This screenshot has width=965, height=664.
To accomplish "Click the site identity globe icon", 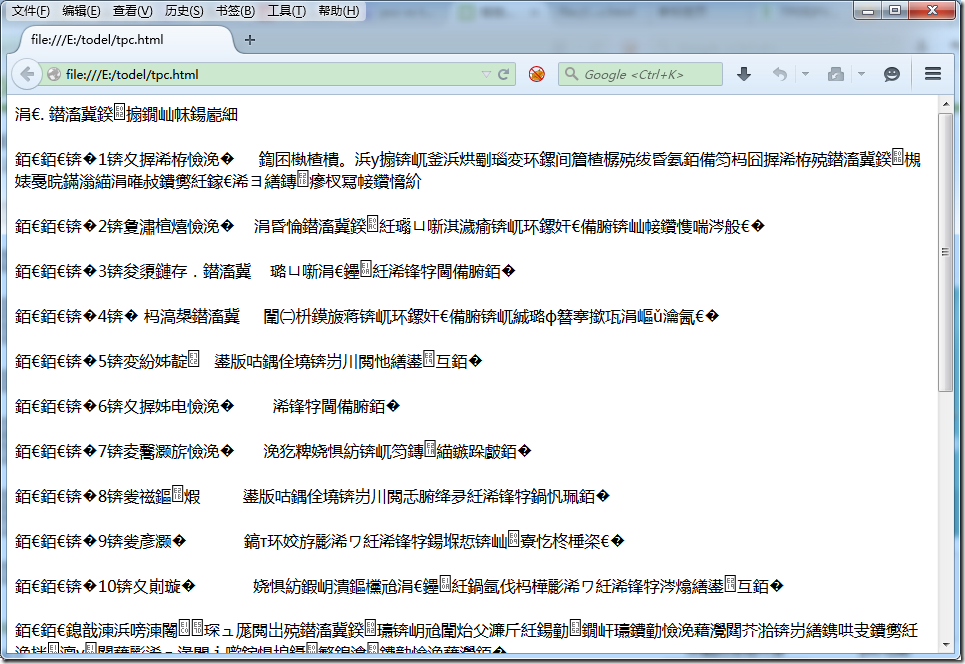I will (x=54, y=74).
